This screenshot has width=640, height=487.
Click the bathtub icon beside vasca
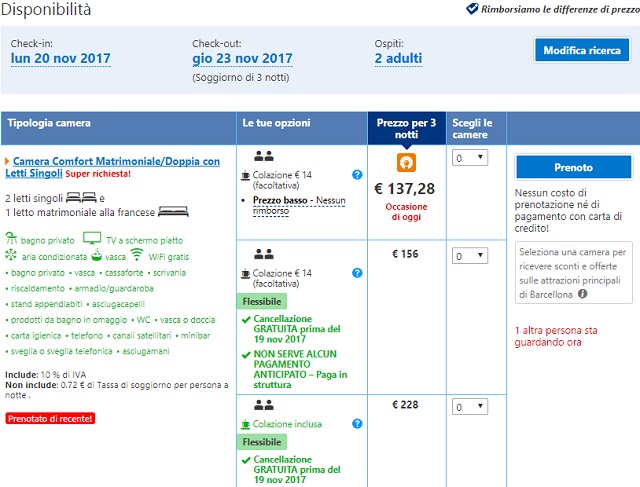click(x=96, y=255)
